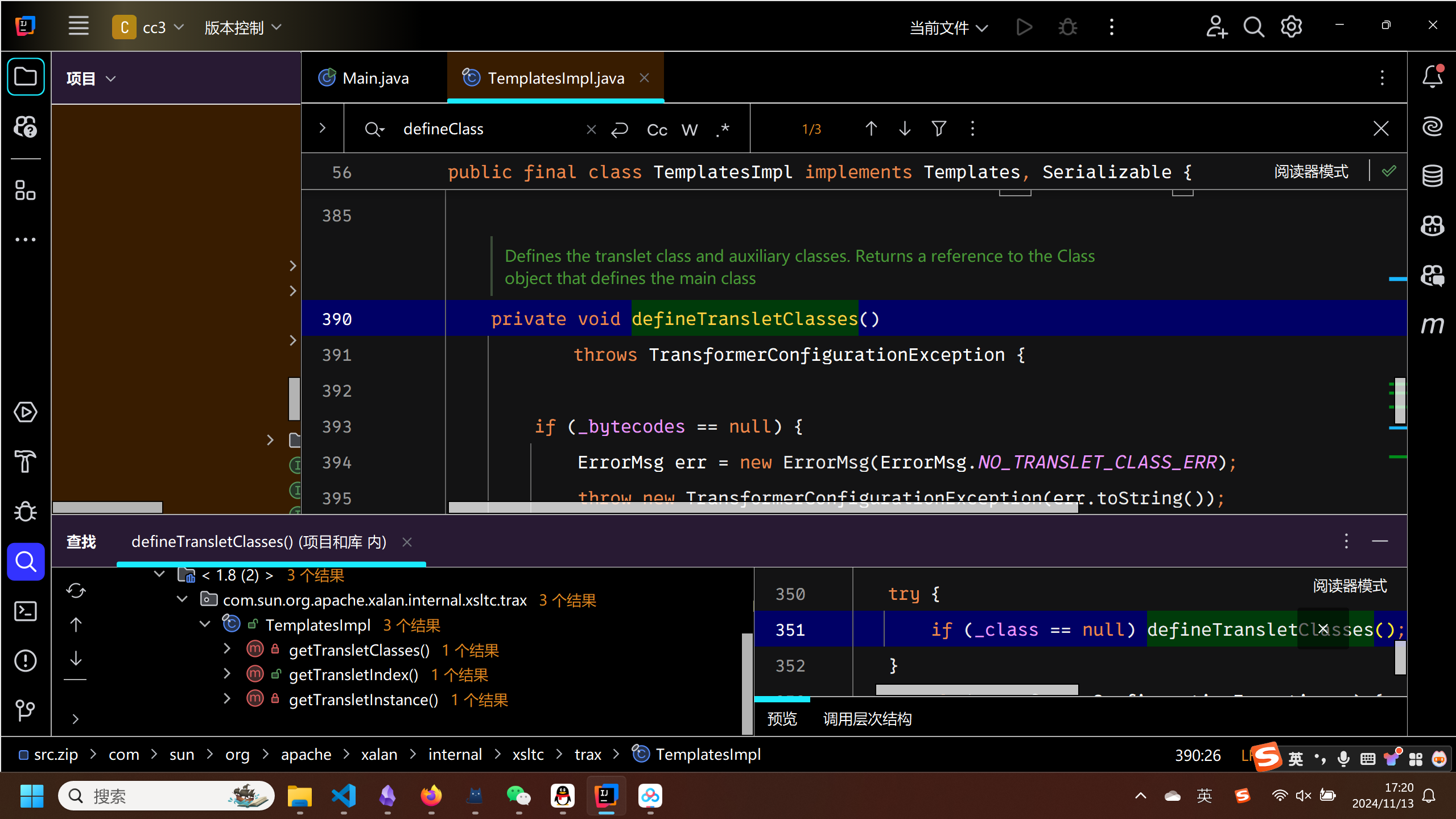Viewport: 1456px width, 819px height.
Task: Open Windows Start menu
Action: (x=31, y=796)
